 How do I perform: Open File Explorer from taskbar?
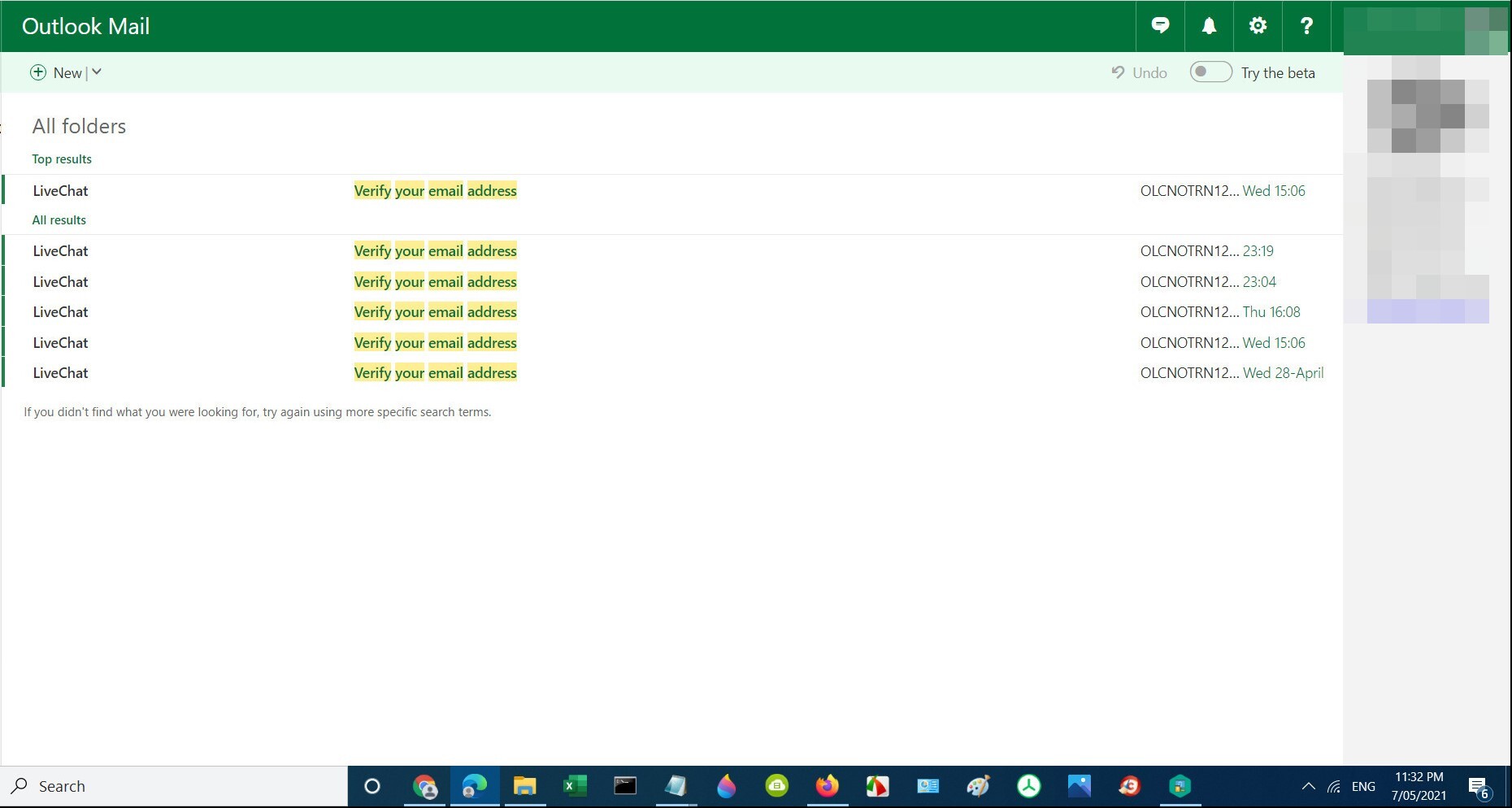pyautogui.click(x=525, y=786)
